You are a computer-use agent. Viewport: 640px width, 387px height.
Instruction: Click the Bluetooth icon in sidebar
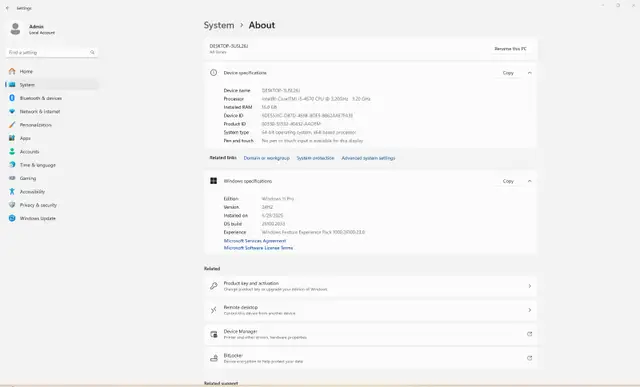12,98
